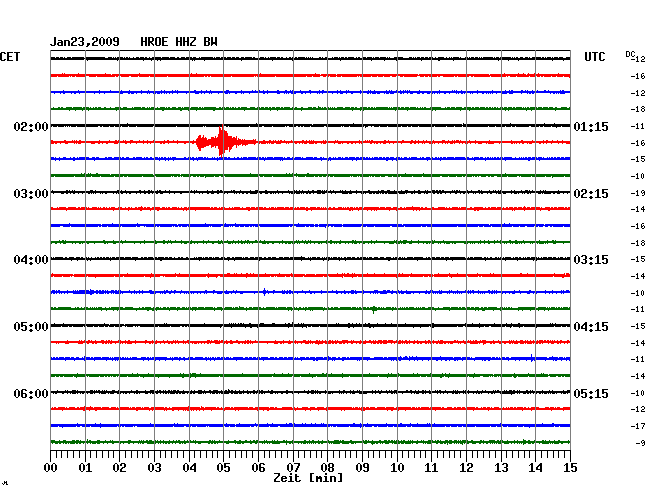
Task: Click the 04:15 UTC time label
Action: point(591,327)
